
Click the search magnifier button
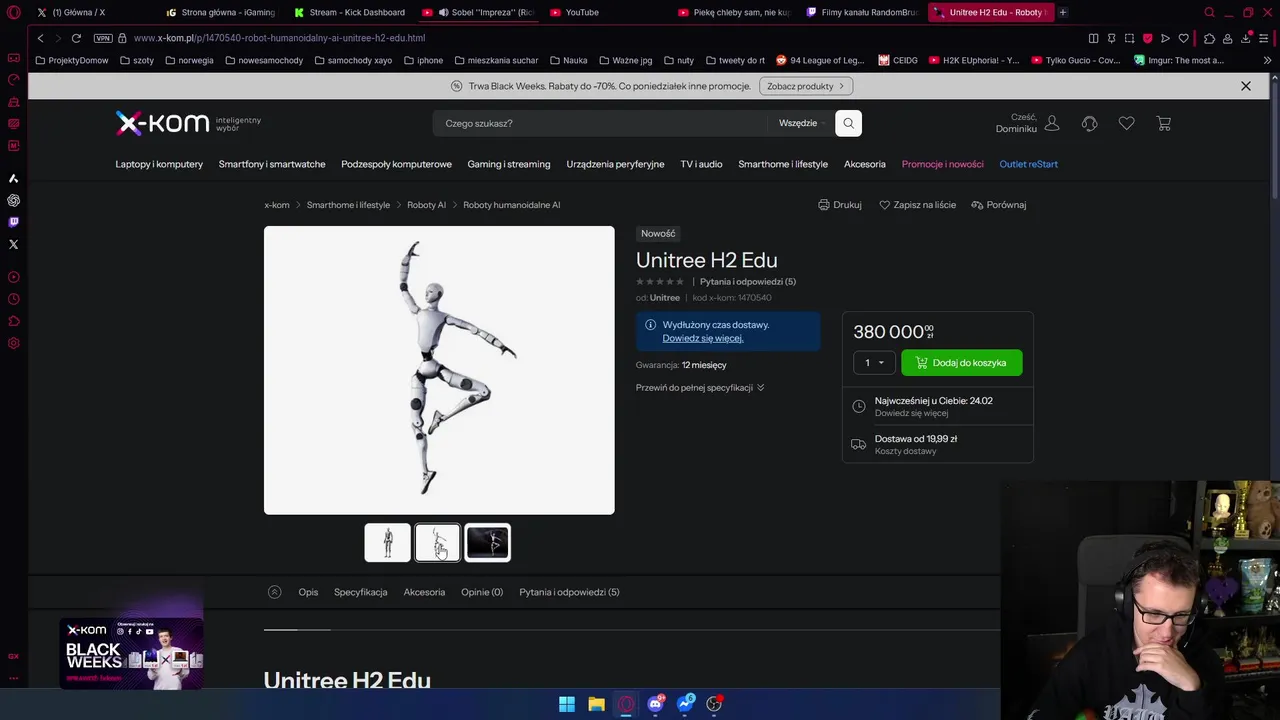point(848,123)
